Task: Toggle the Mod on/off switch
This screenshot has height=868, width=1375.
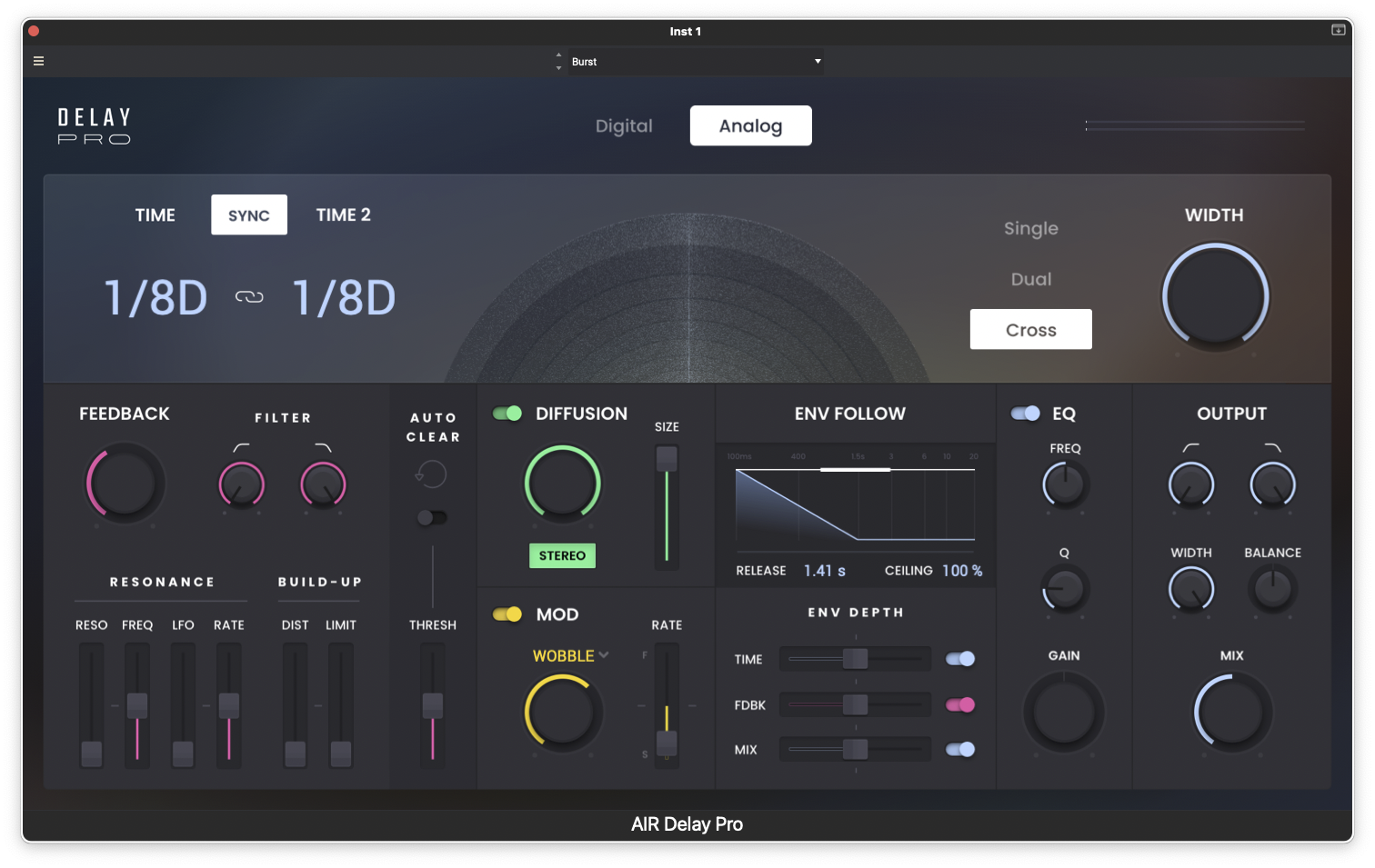Action: pos(507,614)
